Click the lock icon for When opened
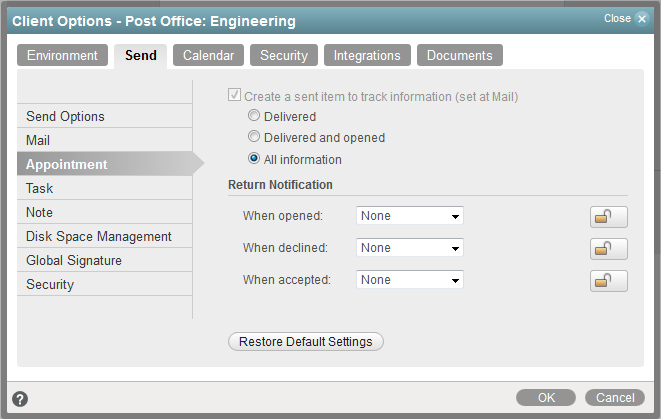The image size is (661, 419). [608, 216]
